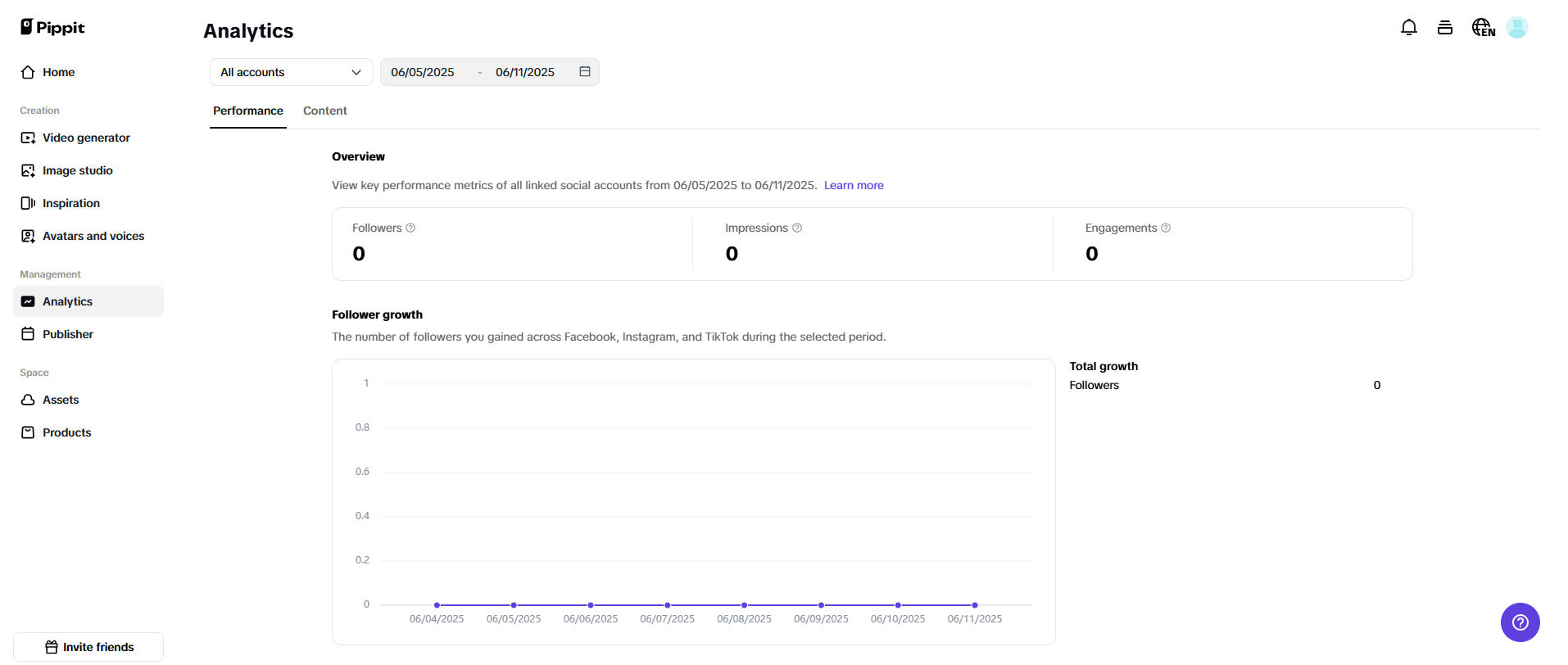
Task: Click the 06/07/2025 chart data point
Action: (668, 605)
